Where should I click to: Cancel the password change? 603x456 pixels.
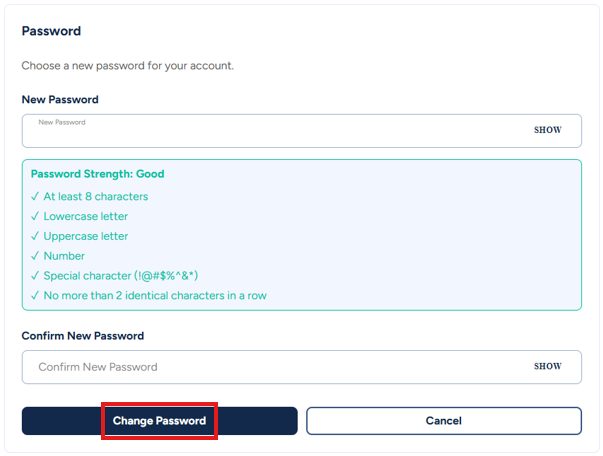[x=443, y=421]
